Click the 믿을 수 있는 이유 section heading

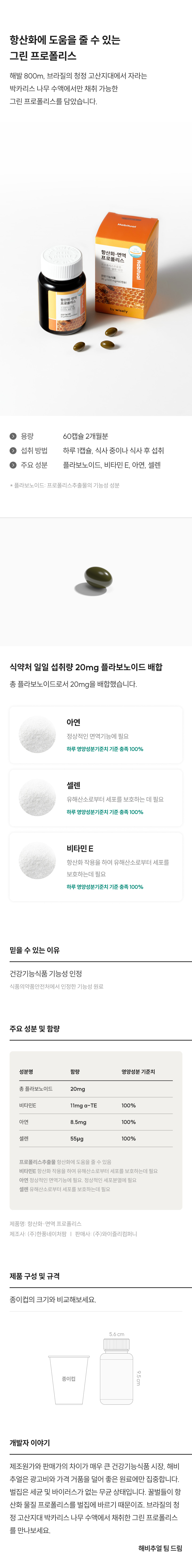[35, 950]
